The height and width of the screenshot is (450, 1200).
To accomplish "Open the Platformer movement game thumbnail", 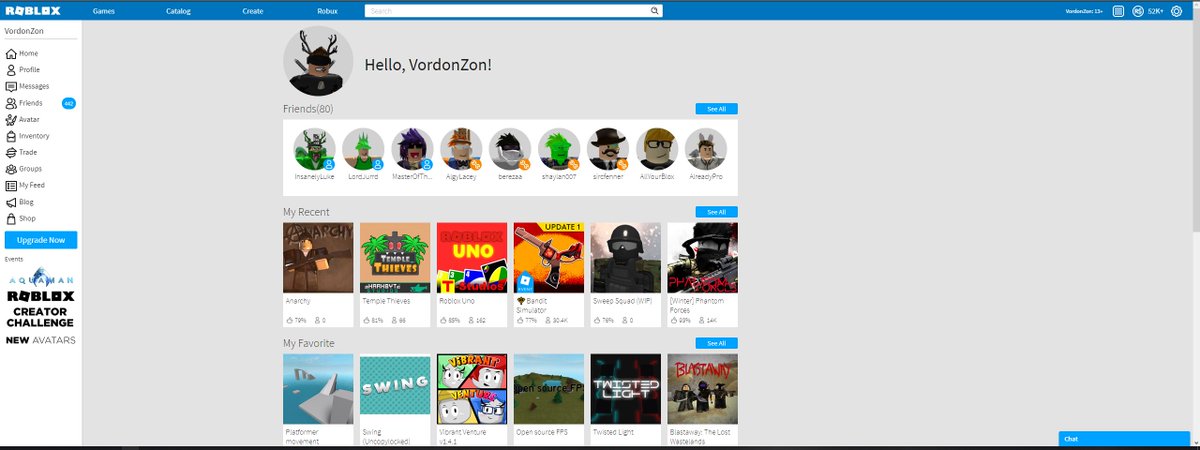I will pyautogui.click(x=319, y=389).
